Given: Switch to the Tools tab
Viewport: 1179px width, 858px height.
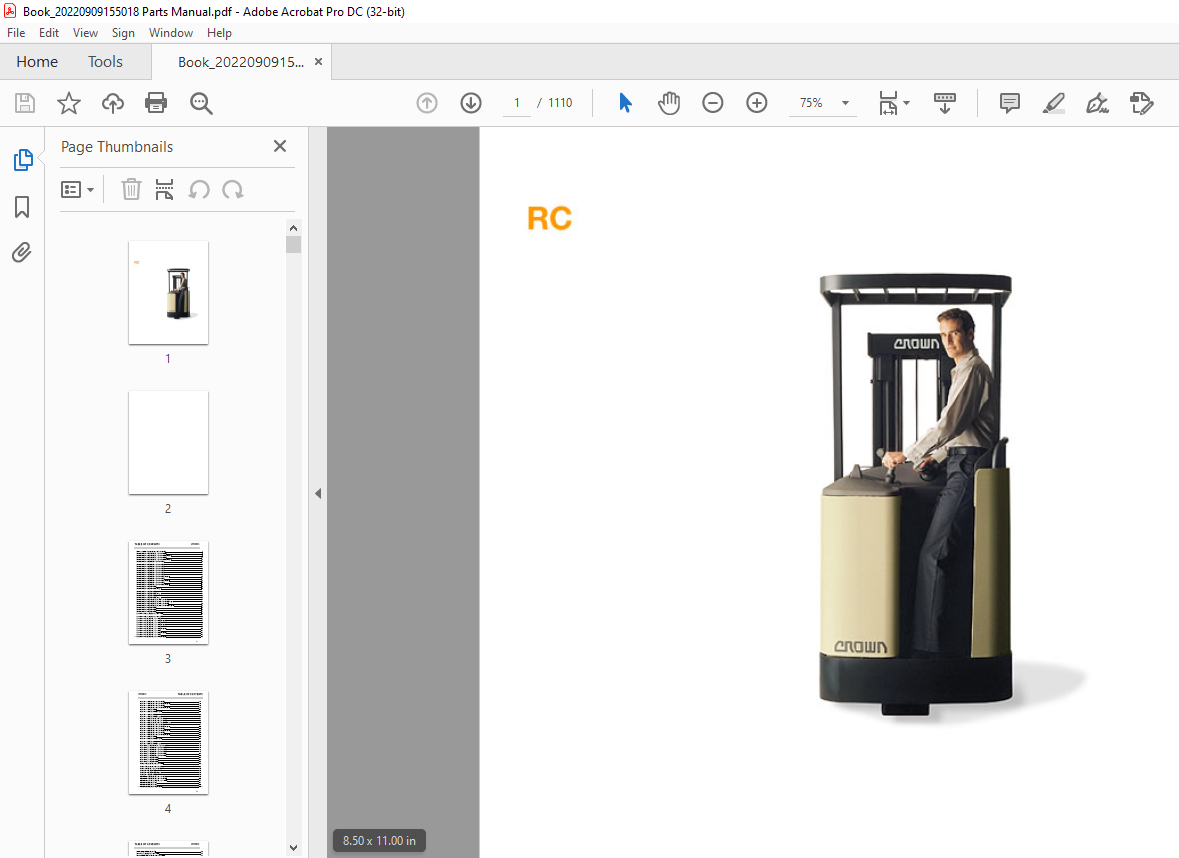Looking at the screenshot, I should [x=105, y=62].
